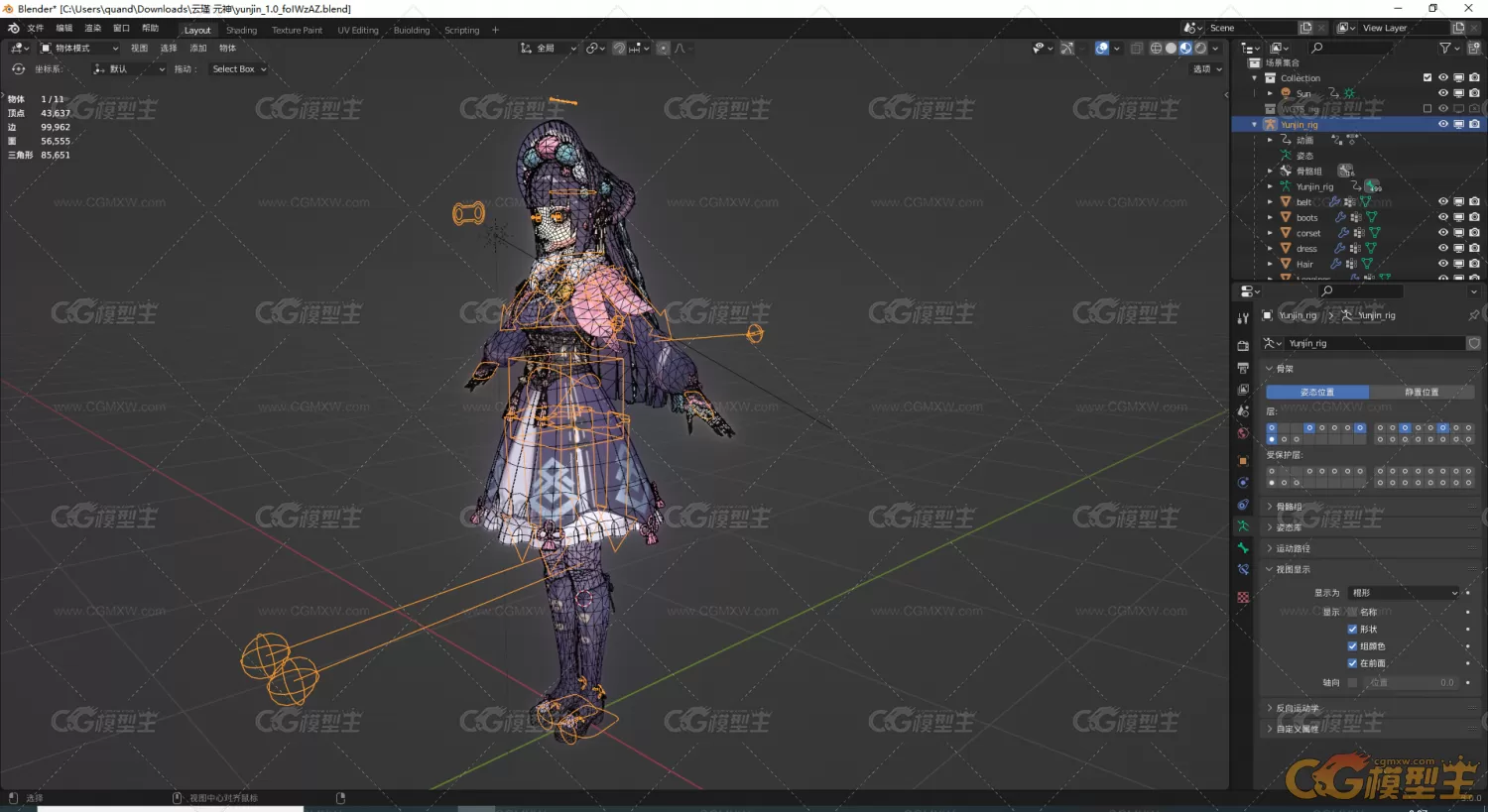The image size is (1488, 812).
Task: Uncheck the 形状 display checkbox
Action: click(x=1352, y=629)
